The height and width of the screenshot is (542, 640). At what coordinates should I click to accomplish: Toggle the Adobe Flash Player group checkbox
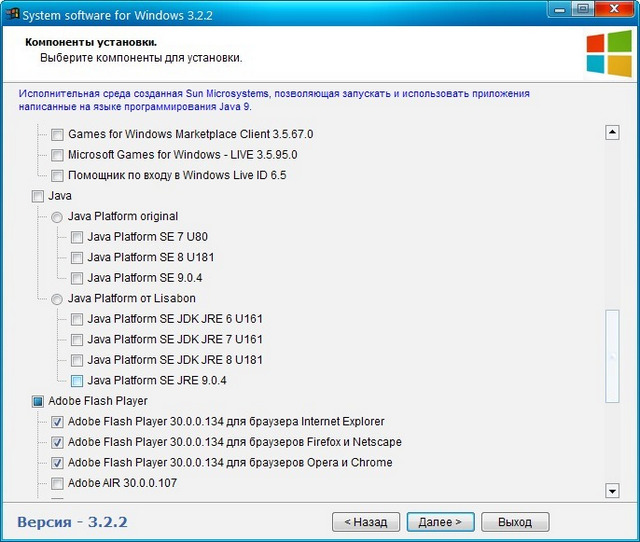(x=38, y=401)
